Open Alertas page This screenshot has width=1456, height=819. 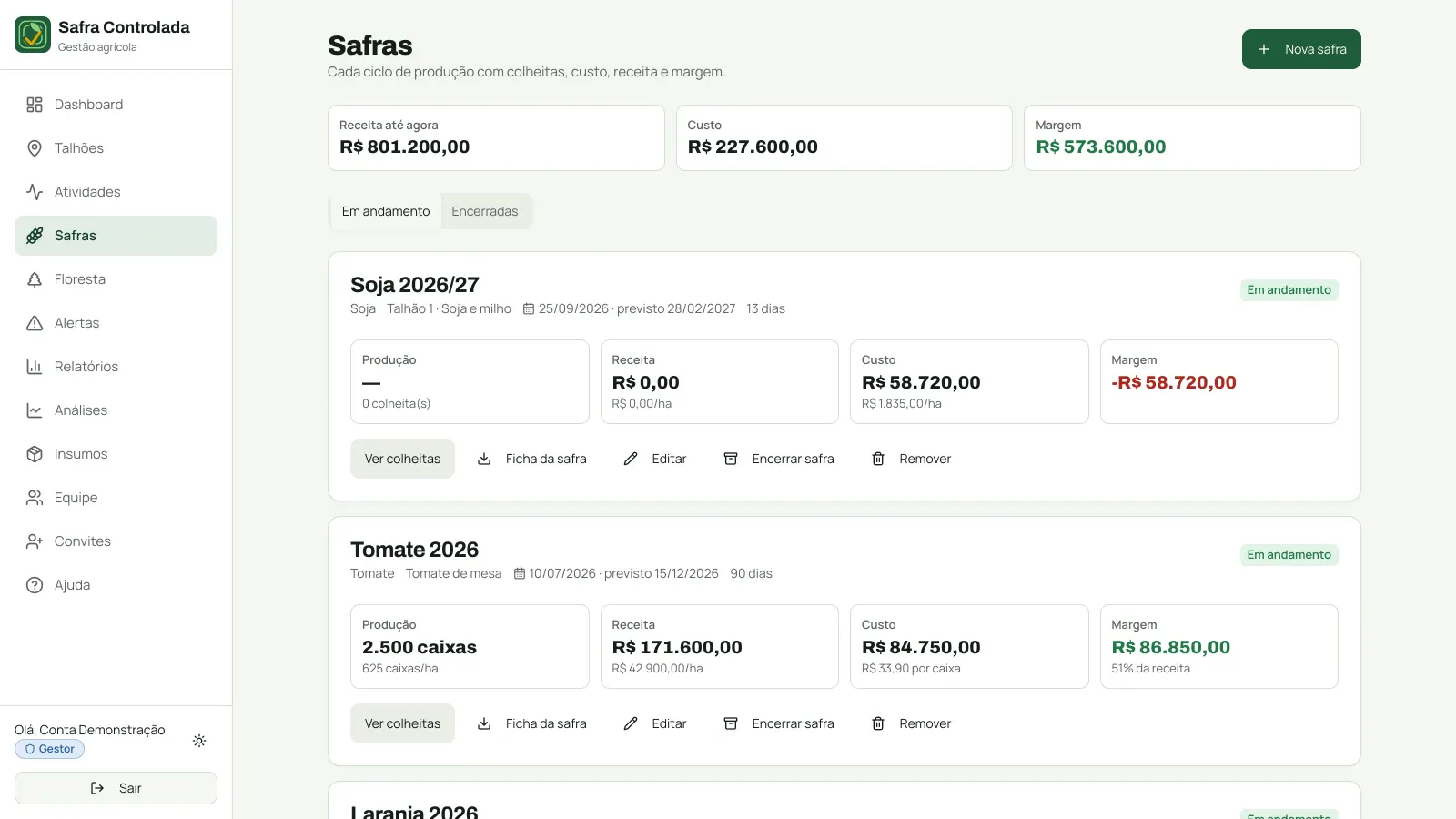[116, 323]
